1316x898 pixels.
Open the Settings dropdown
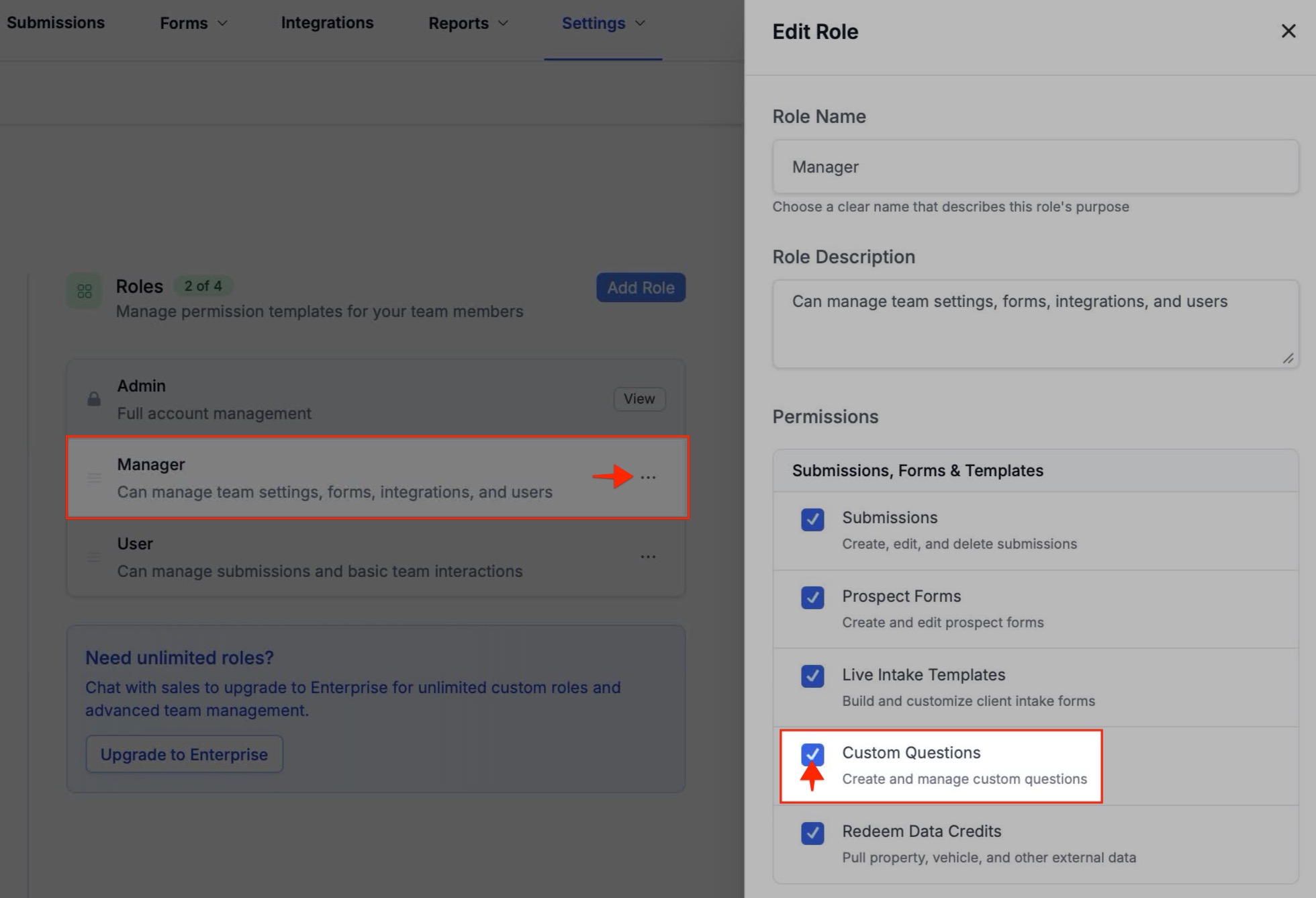point(602,24)
